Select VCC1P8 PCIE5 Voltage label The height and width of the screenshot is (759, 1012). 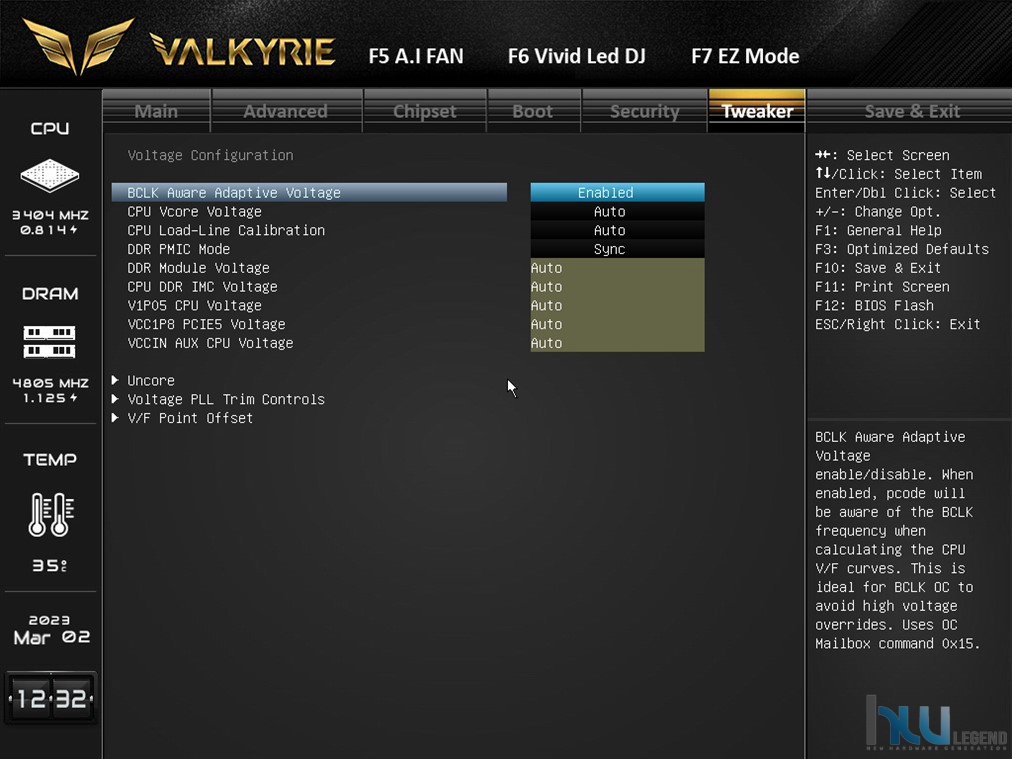point(206,323)
